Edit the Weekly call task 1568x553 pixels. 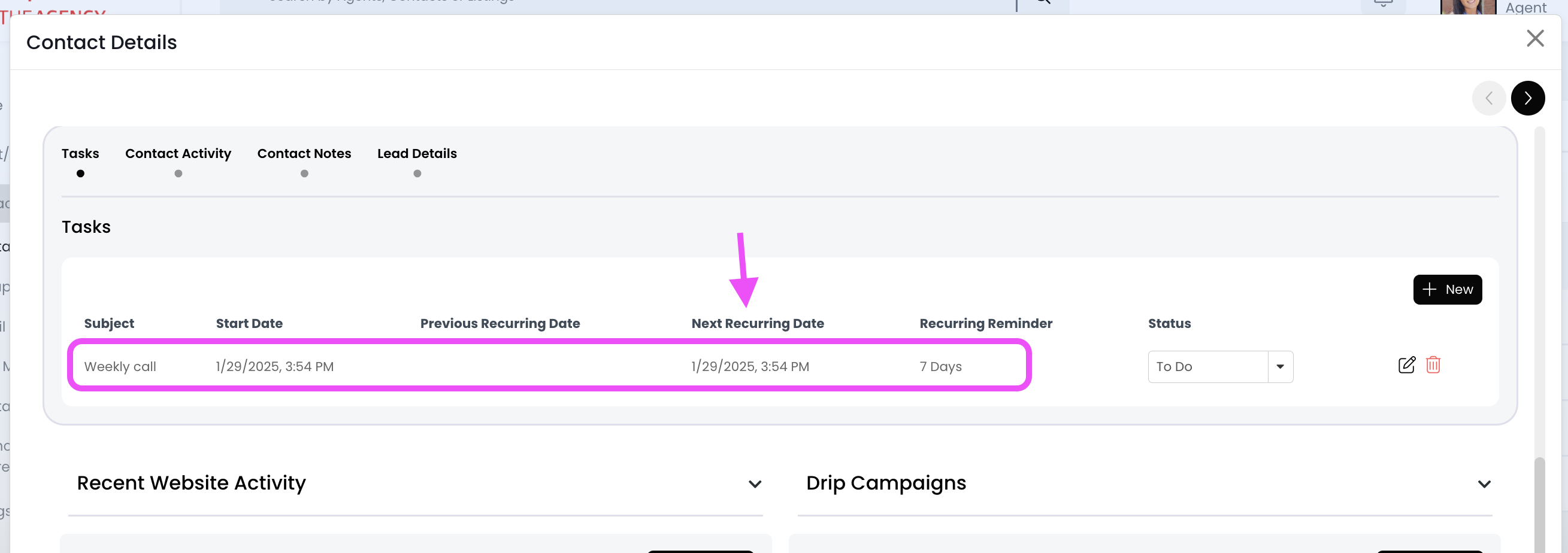pyautogui.click(x=1406, y=365)
